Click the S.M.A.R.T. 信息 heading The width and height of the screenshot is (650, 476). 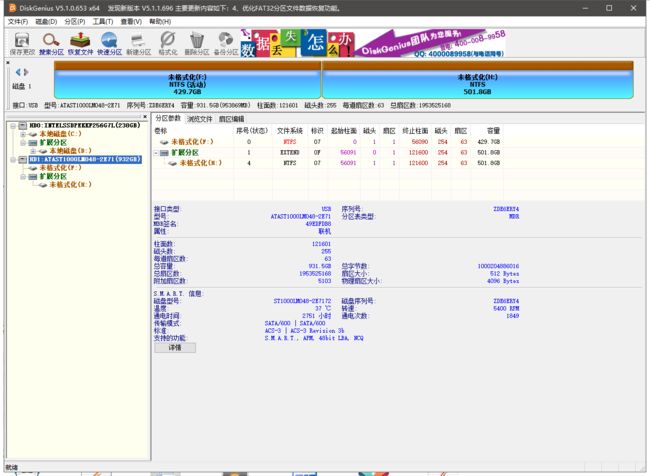point(177,294)
